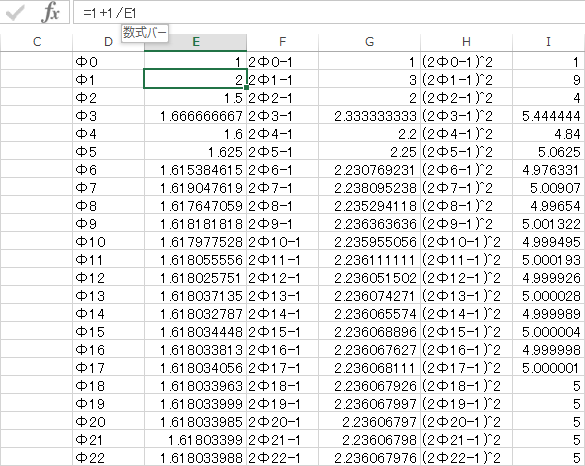
Task: Select cell with text 2Φ8-1
Action: pyautogui.click(x=282, y=206)
